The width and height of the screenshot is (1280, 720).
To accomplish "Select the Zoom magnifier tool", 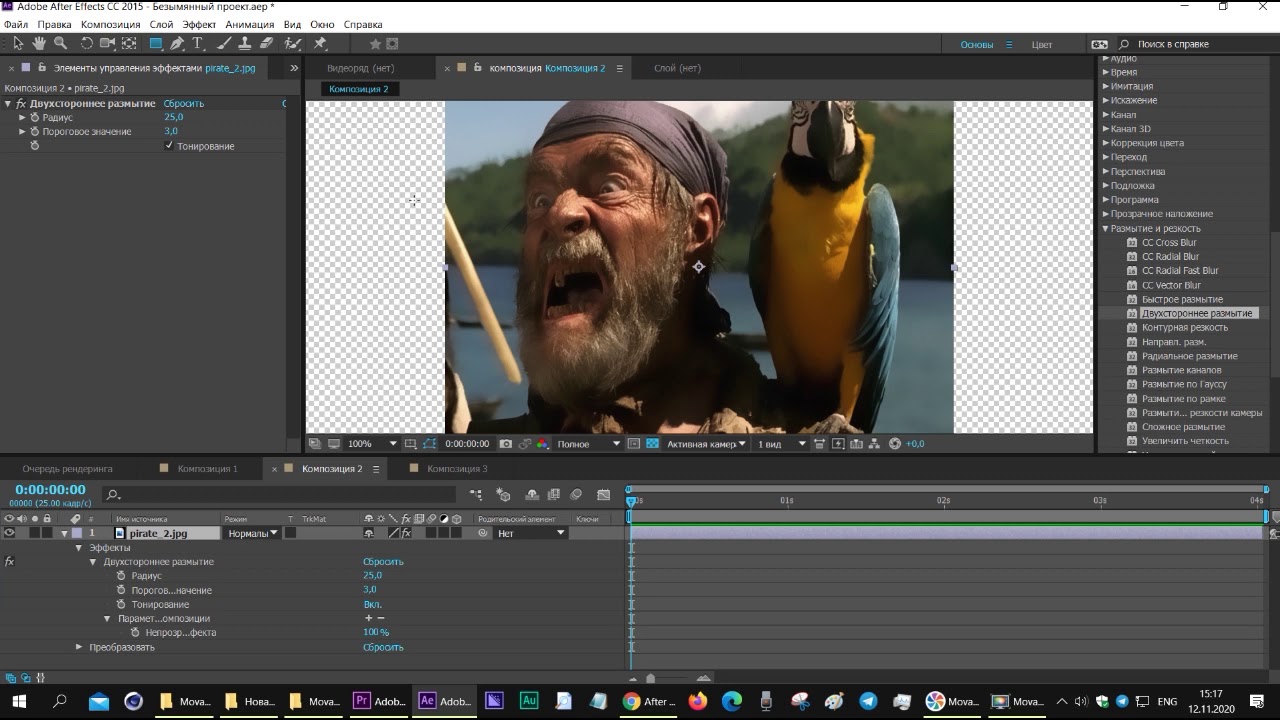I will tap(60, 43).
